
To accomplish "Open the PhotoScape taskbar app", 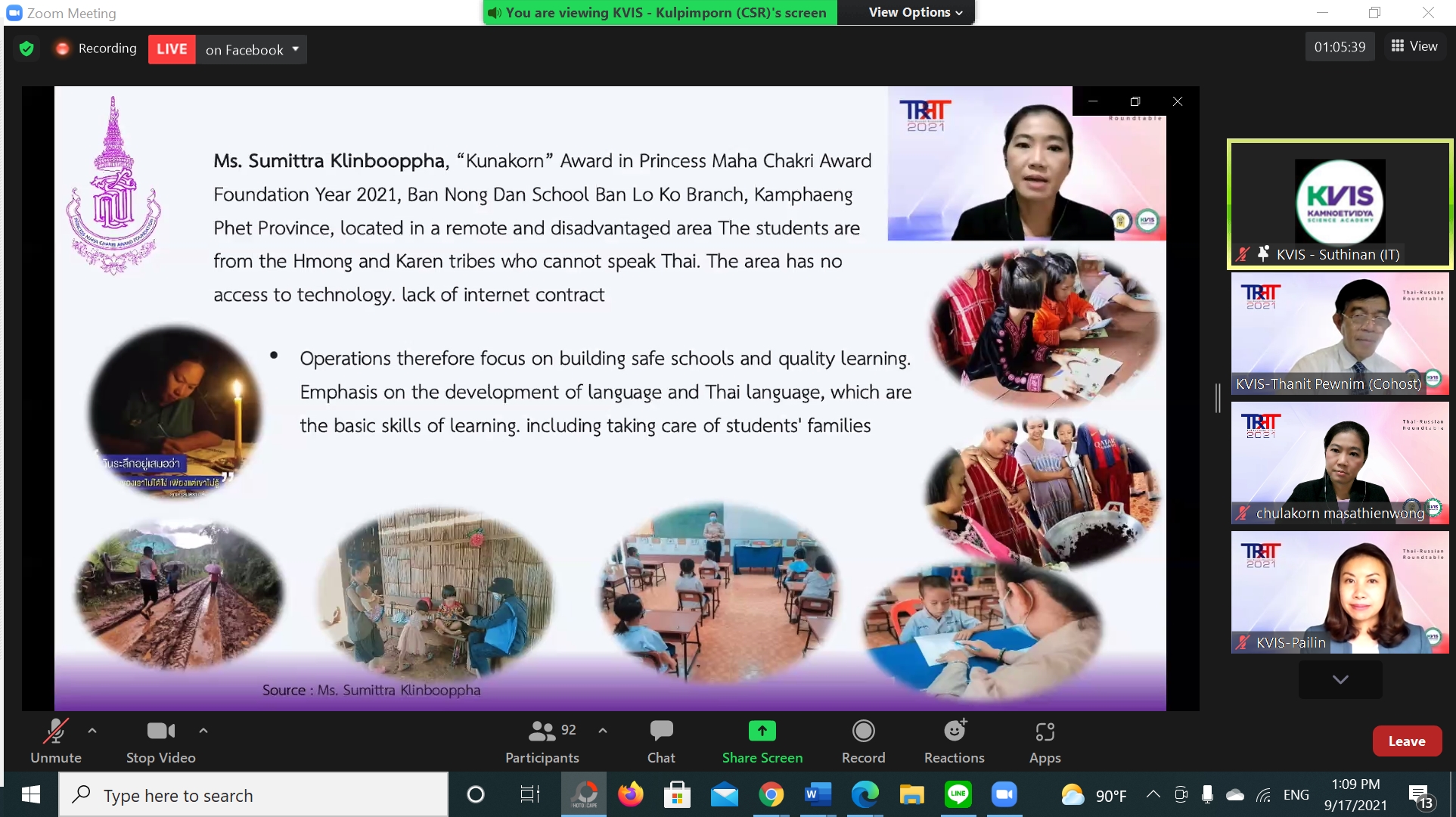I will [x=584, y=794].
